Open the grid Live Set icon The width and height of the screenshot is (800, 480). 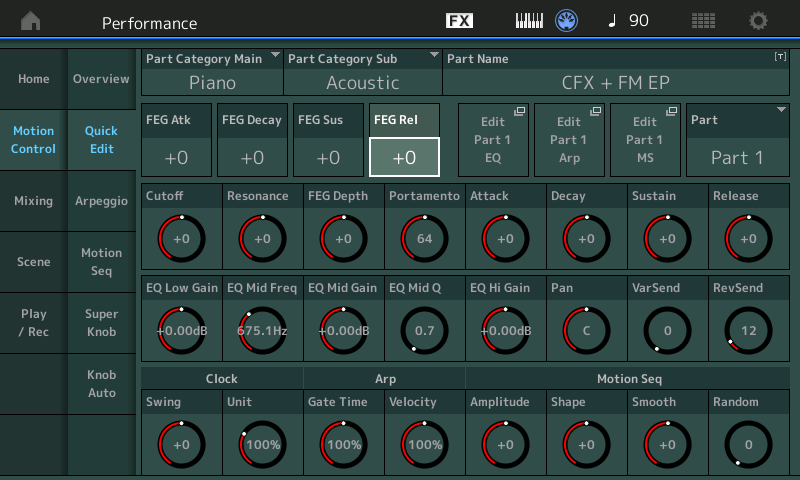pos(703,21)
